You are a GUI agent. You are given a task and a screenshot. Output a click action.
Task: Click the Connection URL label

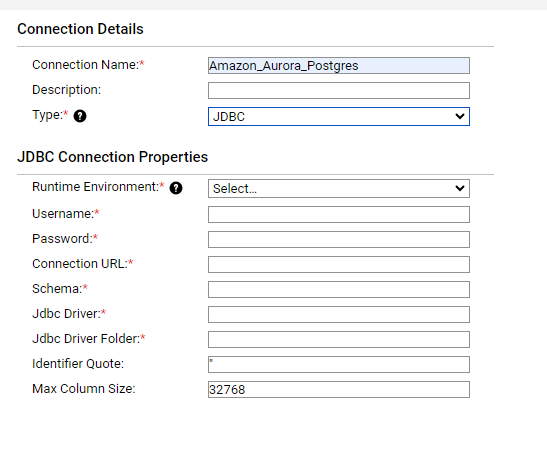coord(82,264)
